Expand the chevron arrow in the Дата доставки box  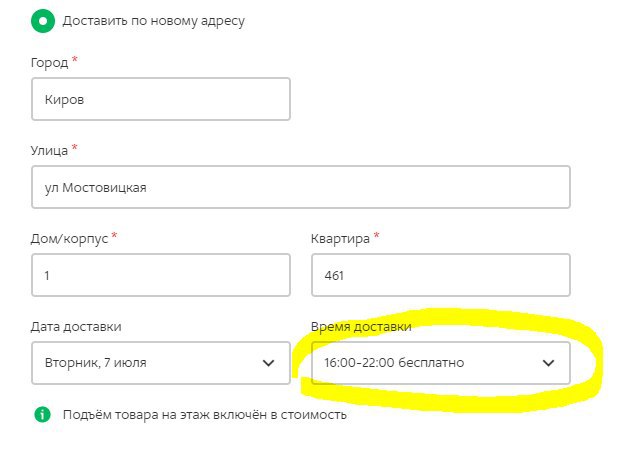pyautogui.click(x=268, y=363)
